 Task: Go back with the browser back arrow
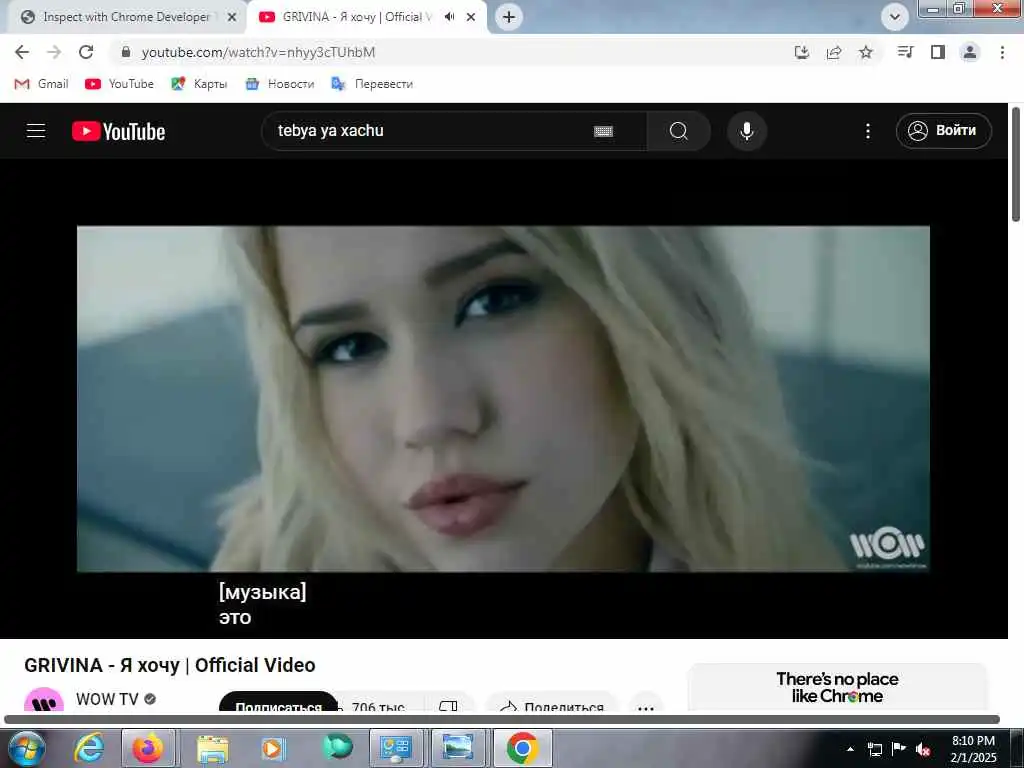coord(22,52)
